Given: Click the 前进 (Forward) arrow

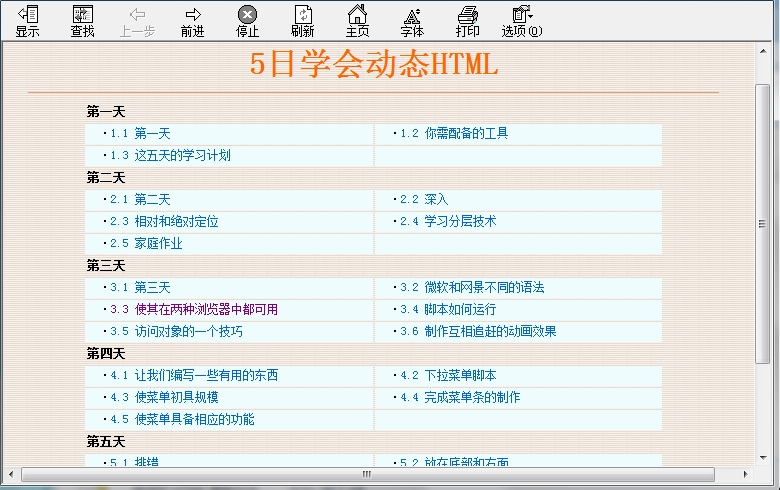Looking at the screenshot, I should point(193,21).
